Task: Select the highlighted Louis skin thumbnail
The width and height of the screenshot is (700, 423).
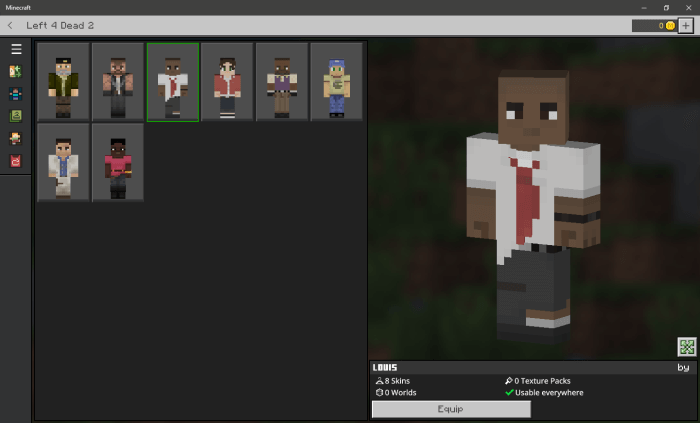Action: click(x=172, y=81)
